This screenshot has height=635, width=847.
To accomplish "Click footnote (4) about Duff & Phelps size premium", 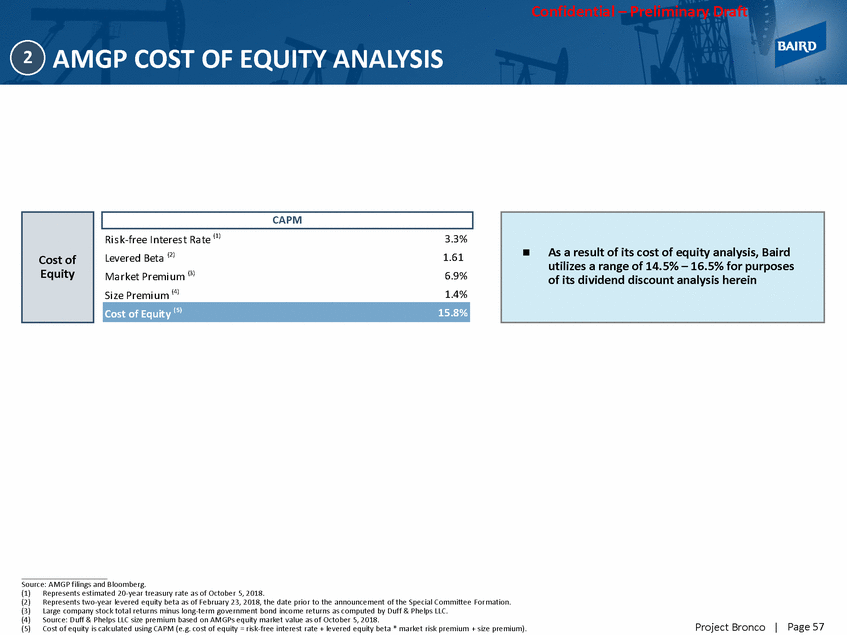I will [x=200, y=619].
